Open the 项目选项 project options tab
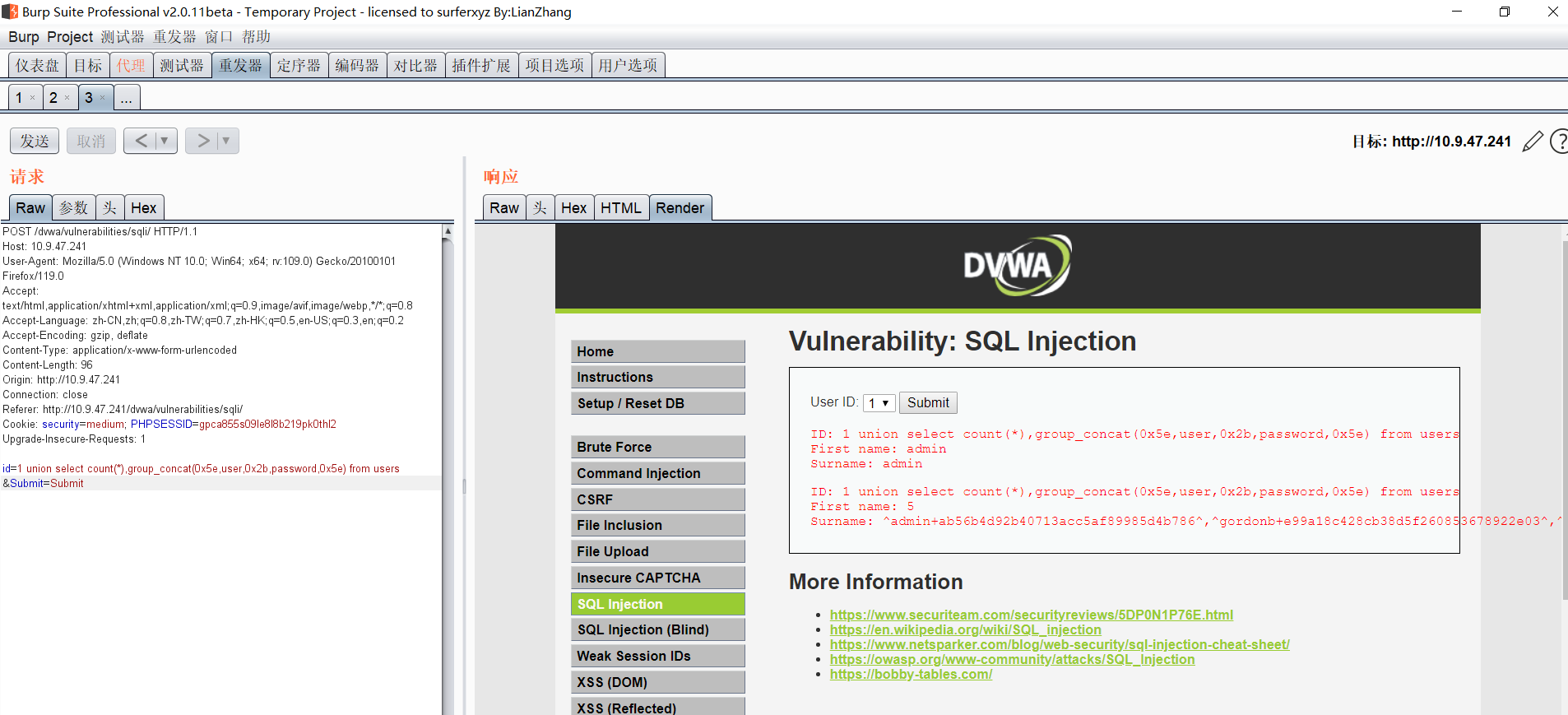 pos(554,65)
